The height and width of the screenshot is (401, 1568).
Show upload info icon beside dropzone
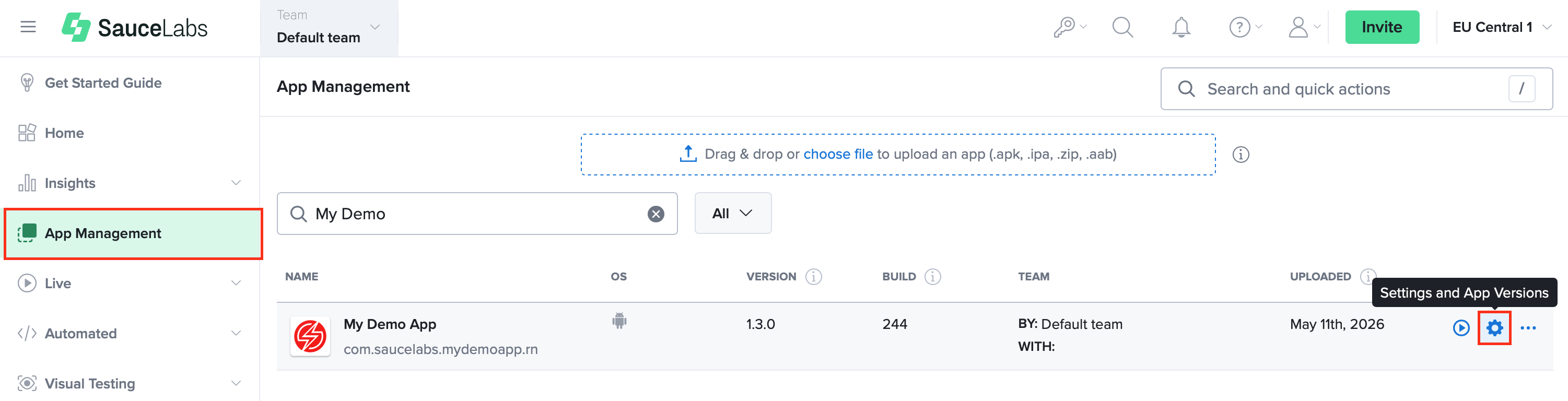pyautogui.click(x=1241, y=155)
